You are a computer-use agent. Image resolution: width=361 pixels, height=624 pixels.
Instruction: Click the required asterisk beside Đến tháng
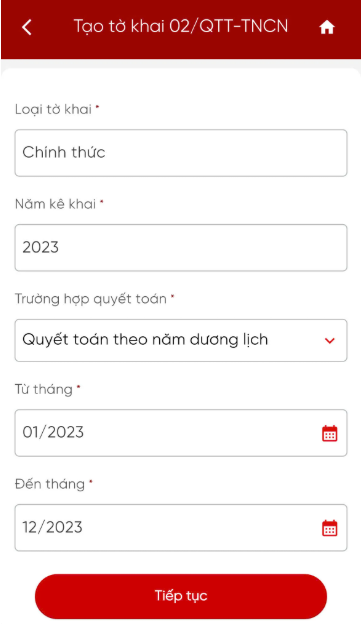coord(90,482)
